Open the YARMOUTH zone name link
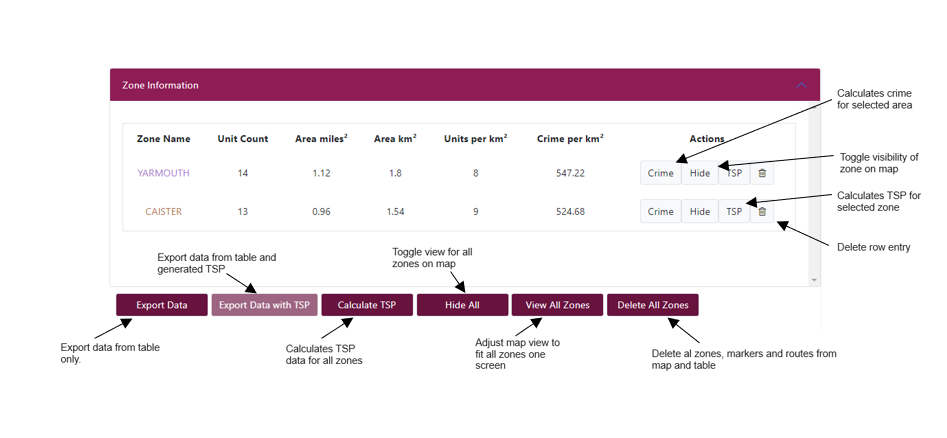The image size is (947, 438). tap(163, 173)
